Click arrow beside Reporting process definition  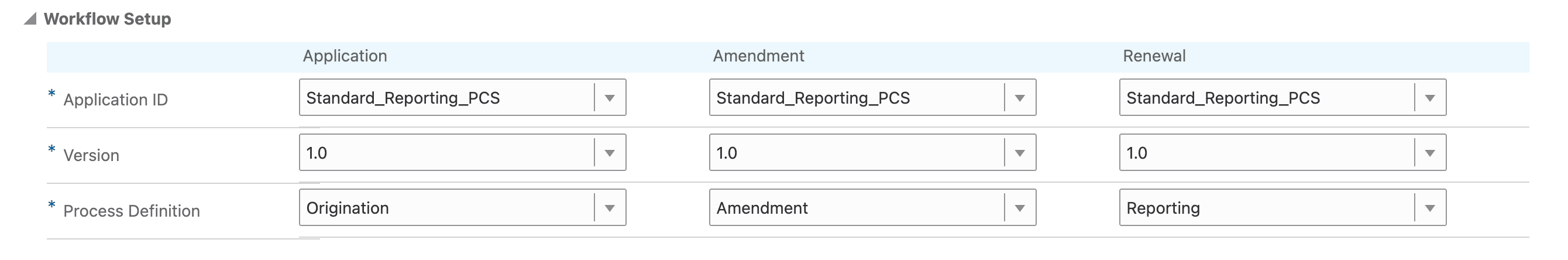click(1430, 208)
